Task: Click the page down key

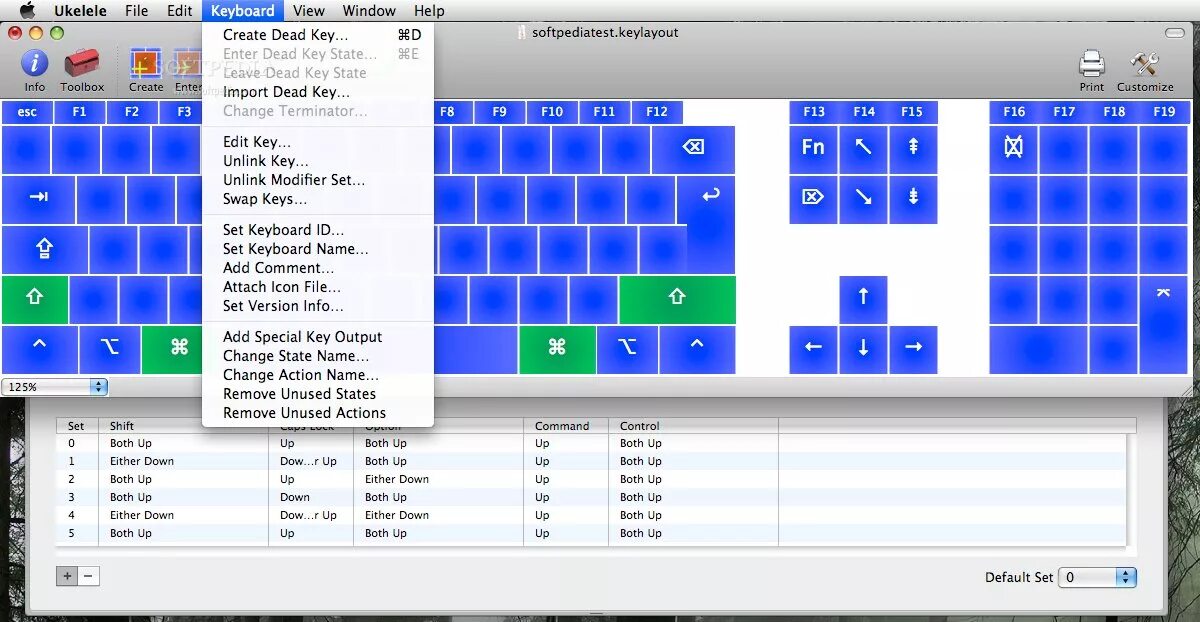Action: 913,199
